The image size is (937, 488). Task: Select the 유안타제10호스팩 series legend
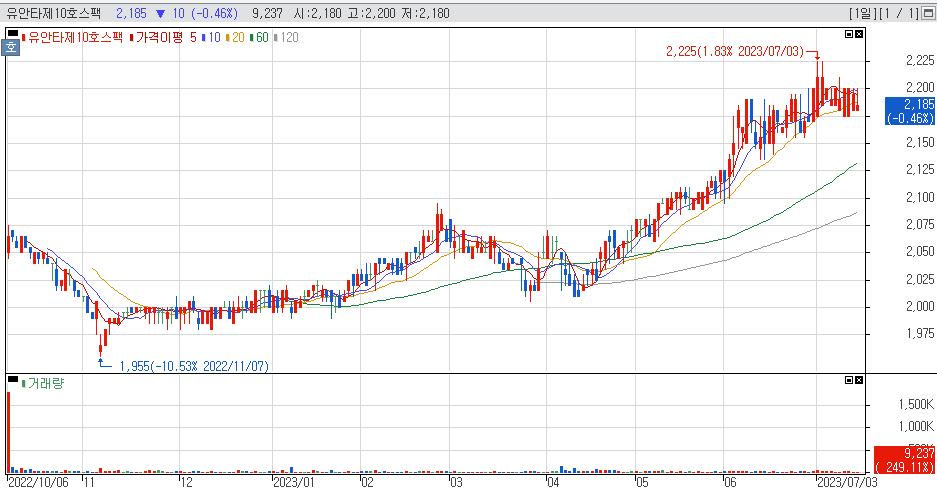(x=72, y=38)
